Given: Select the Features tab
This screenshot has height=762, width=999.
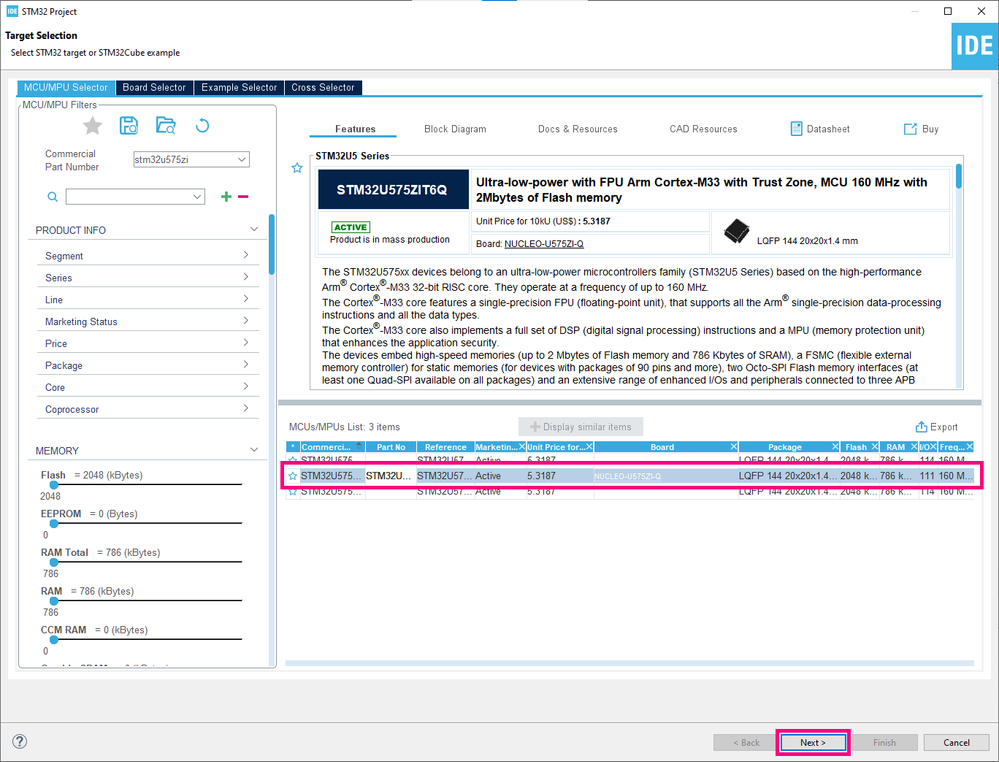Looking at the screenshot, I should (355, 129).
